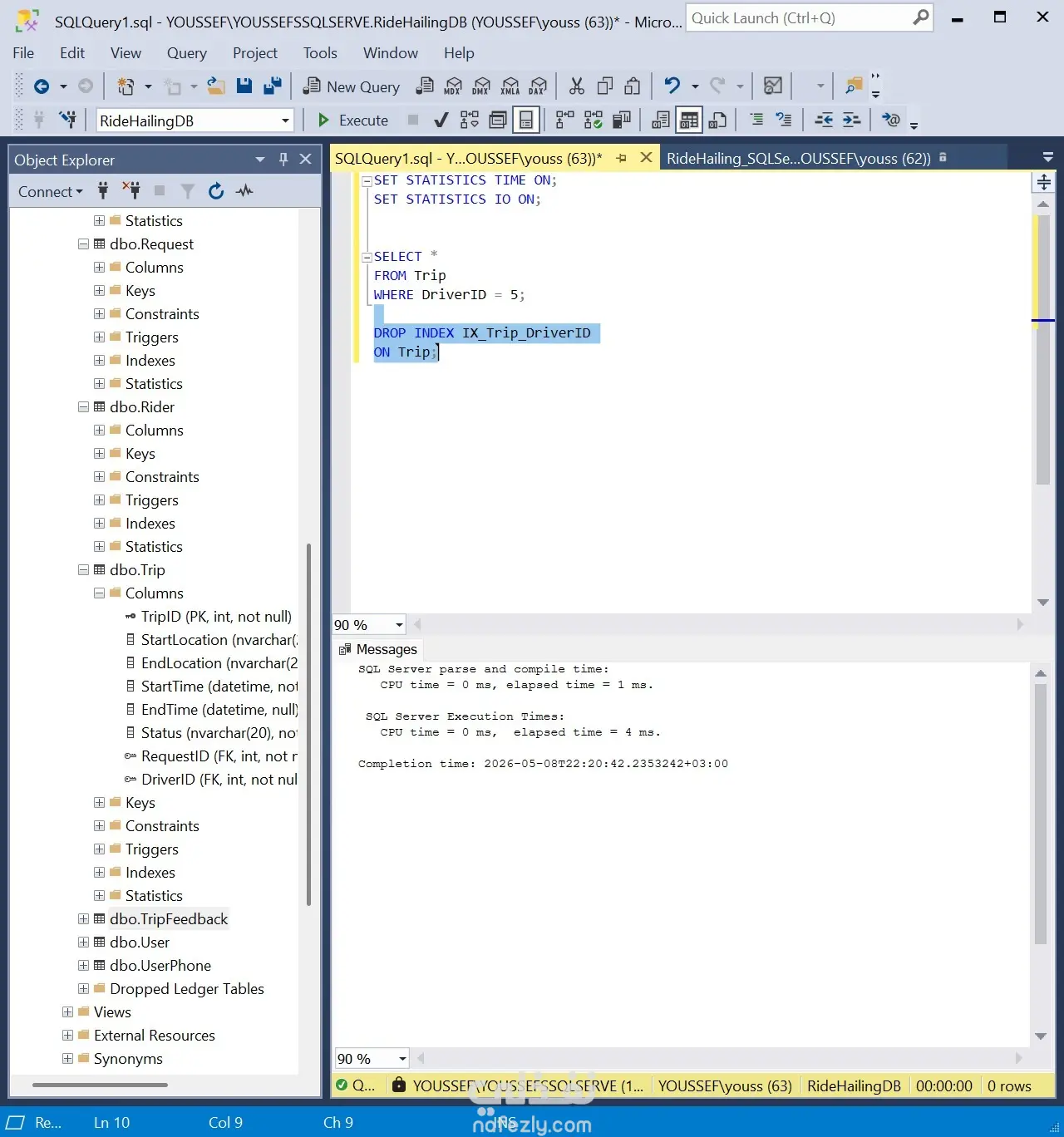Click the Comment Out Selected Lines icon
The height and width of the screenshot is (1137, 1064).
coord(756,120)
